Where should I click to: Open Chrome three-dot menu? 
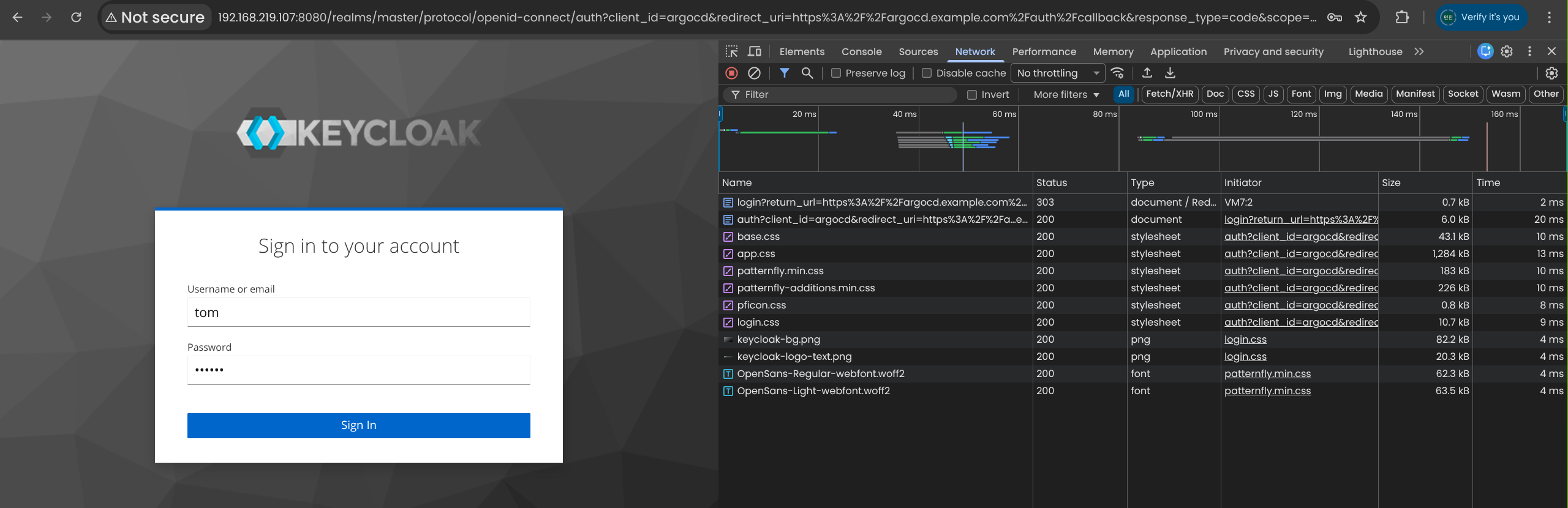pyautogui.click(x=1549, y=17)
